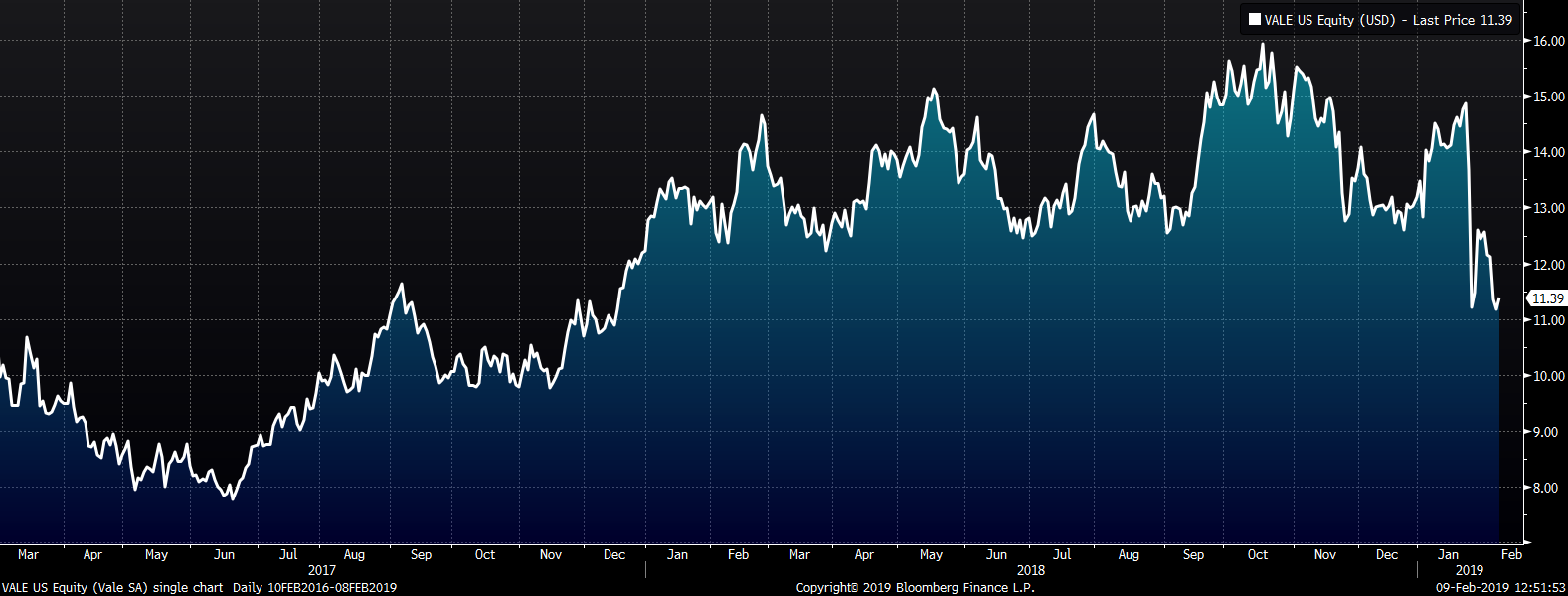Click the Daily 10FEB2016-08FEB2019 date range text

[314, 588]
